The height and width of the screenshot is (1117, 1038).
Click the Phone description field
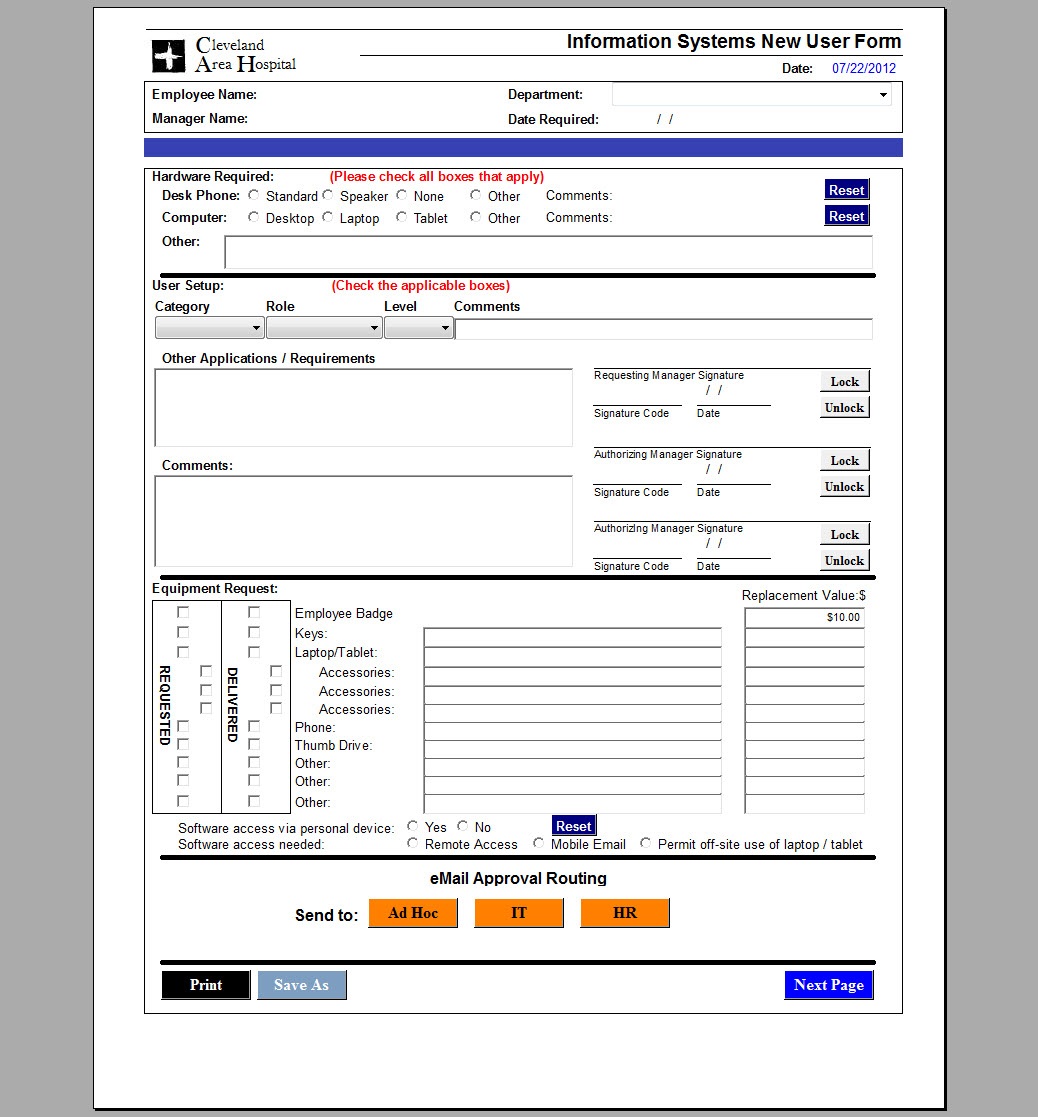[573, 731]
